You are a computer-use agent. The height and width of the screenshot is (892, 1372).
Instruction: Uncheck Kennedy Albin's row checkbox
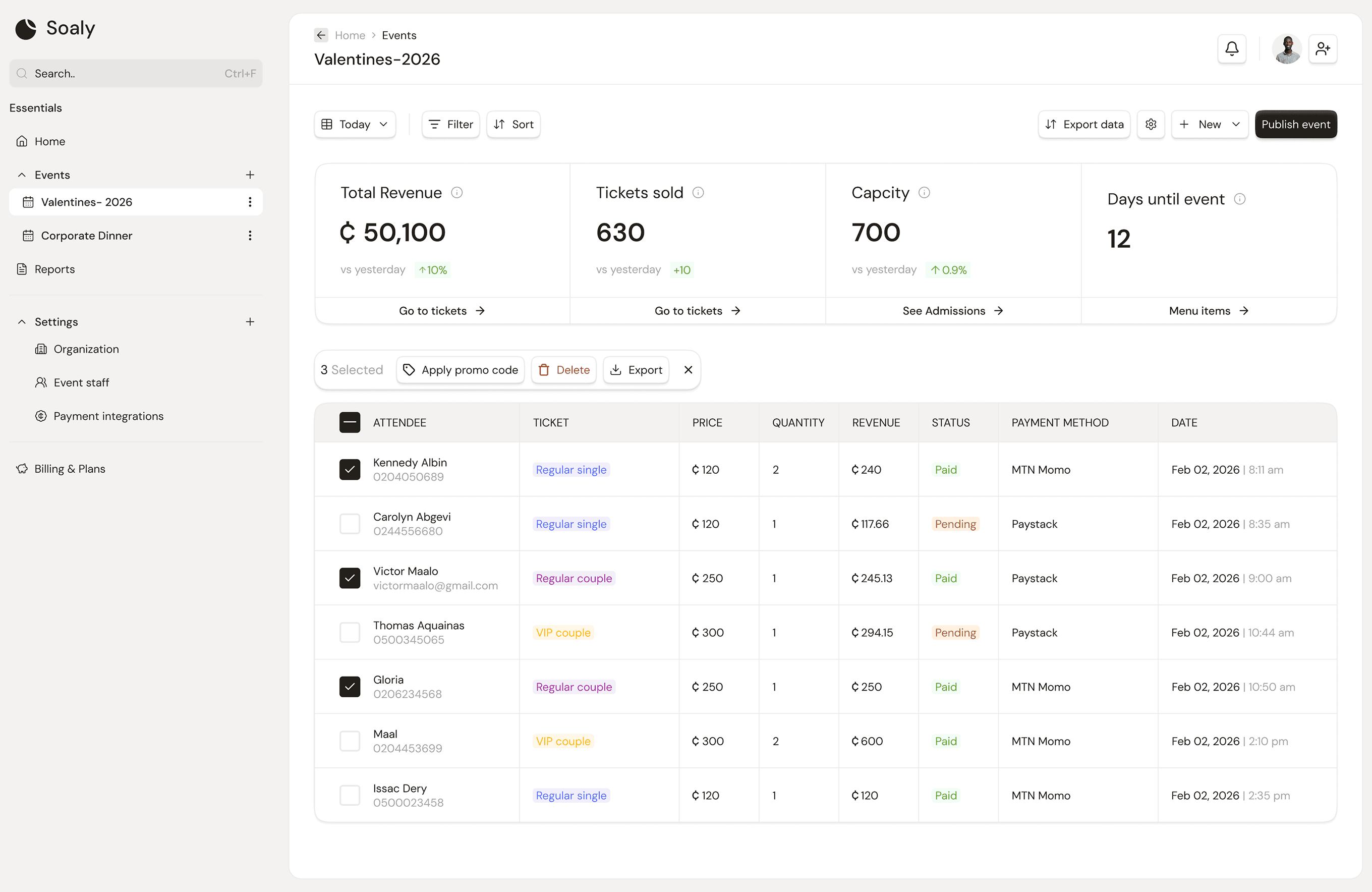pyautogui.click(x=350, y=469)
